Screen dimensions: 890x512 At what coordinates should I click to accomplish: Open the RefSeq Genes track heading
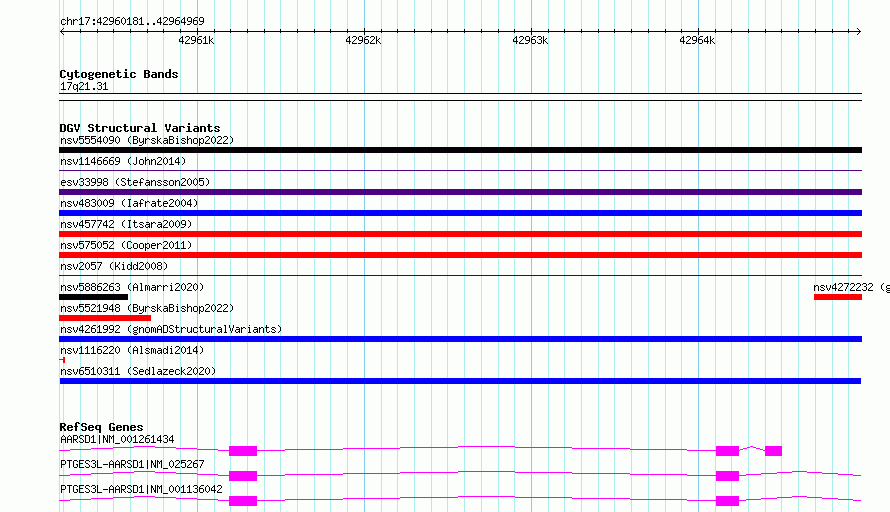pyautogui.click(x=102, y=427)
